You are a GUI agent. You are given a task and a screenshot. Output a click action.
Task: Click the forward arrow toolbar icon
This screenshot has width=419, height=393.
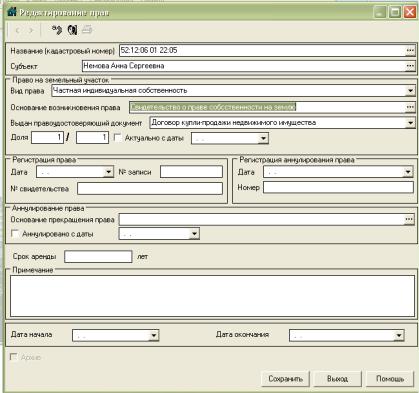(31, 30)
